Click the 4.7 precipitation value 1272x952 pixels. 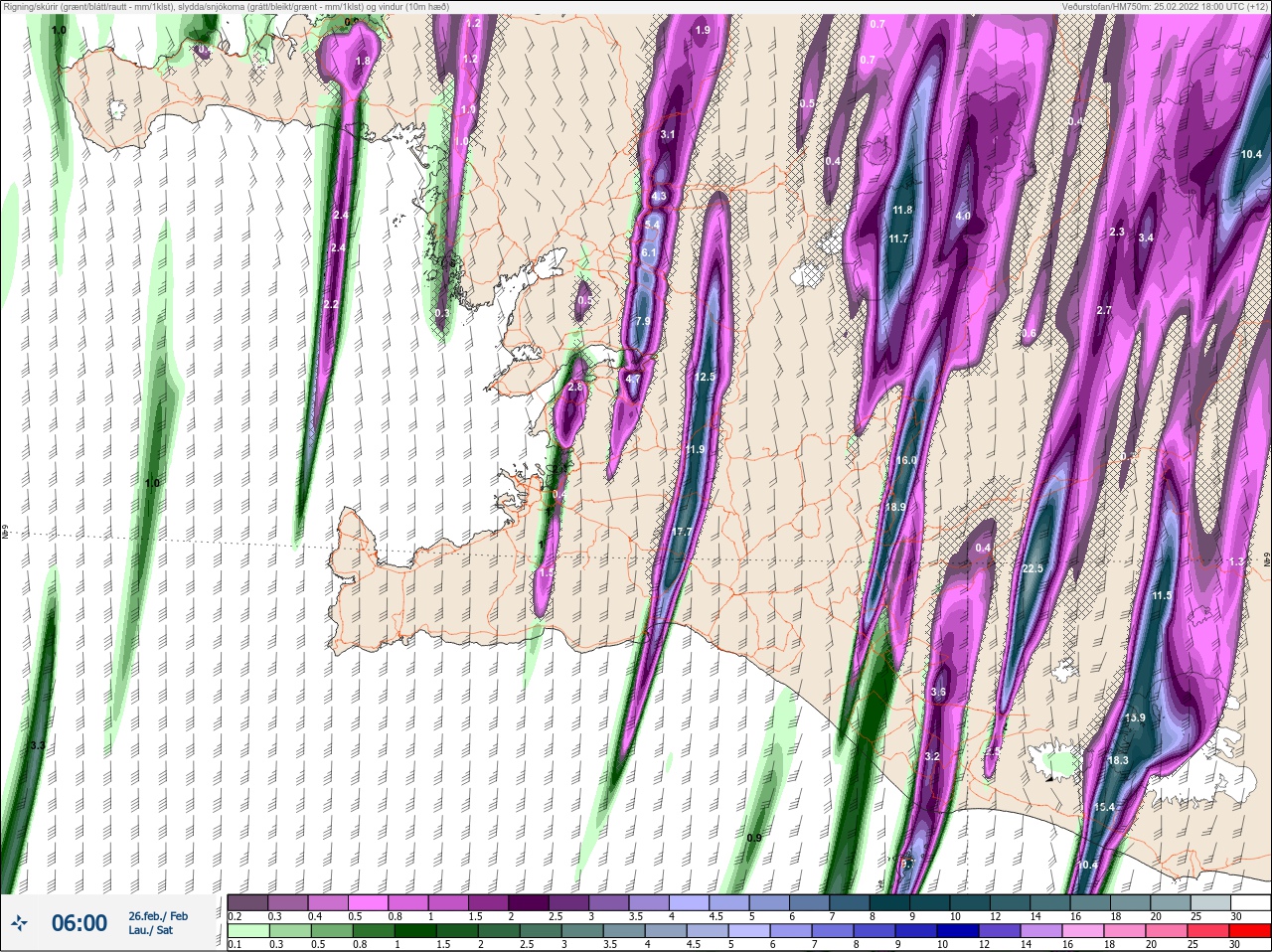(x=633, y=379)
